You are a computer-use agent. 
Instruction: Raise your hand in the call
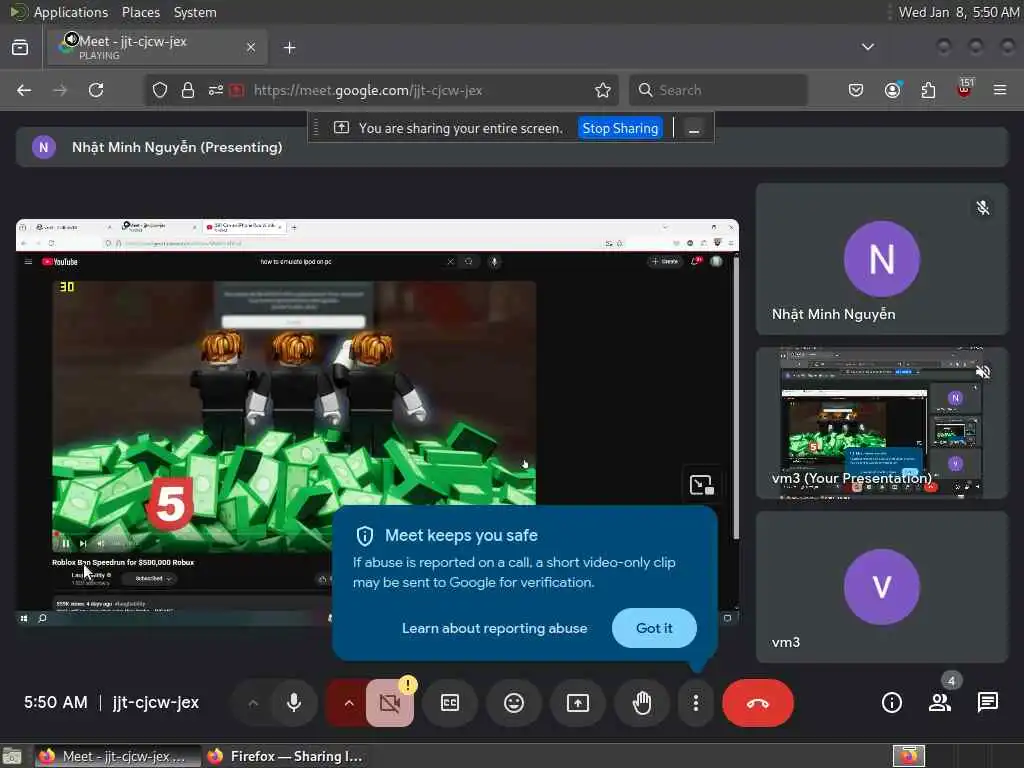click(642, 703)
